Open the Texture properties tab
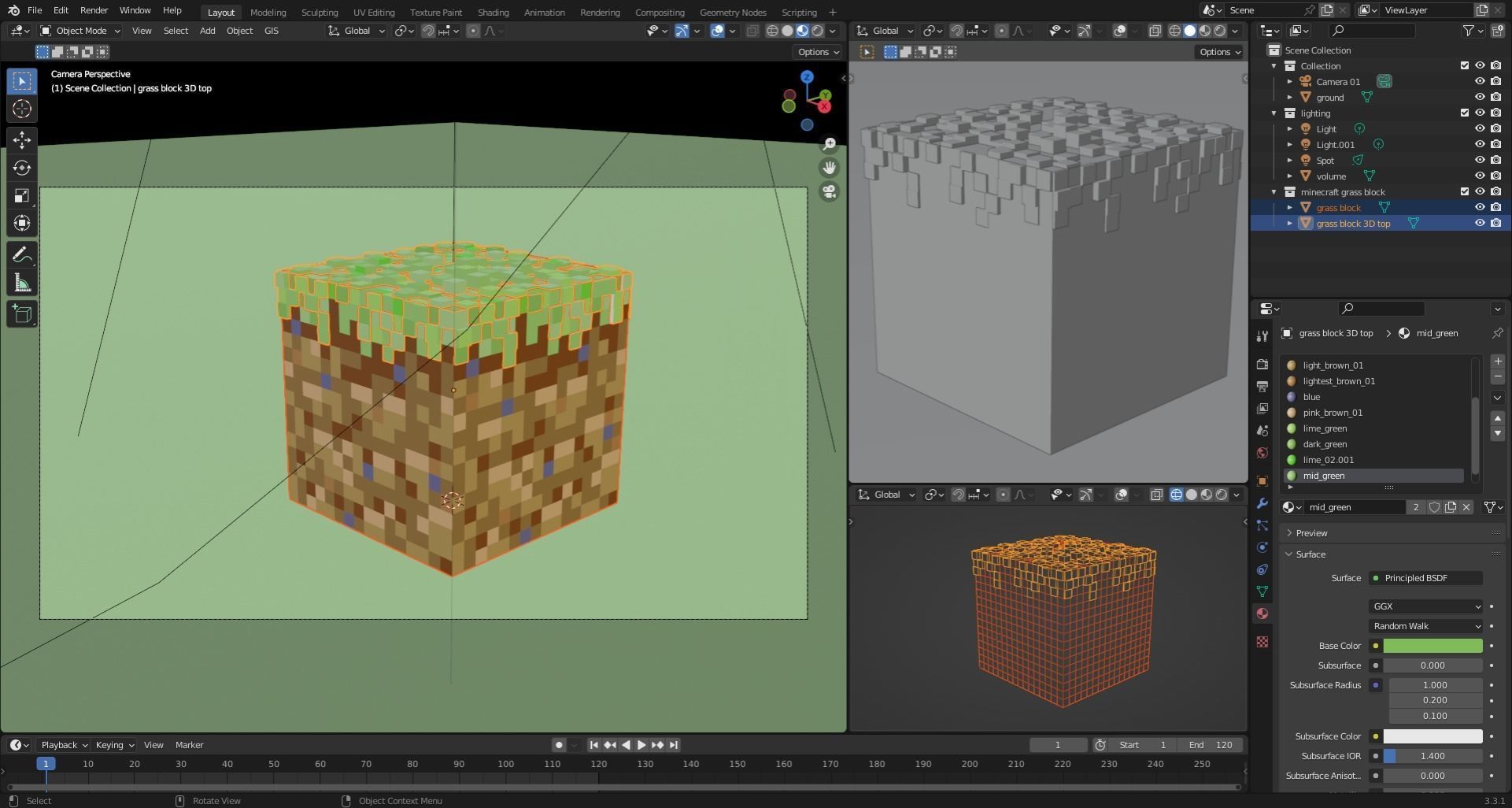1512x808 pixels. 1262,642
